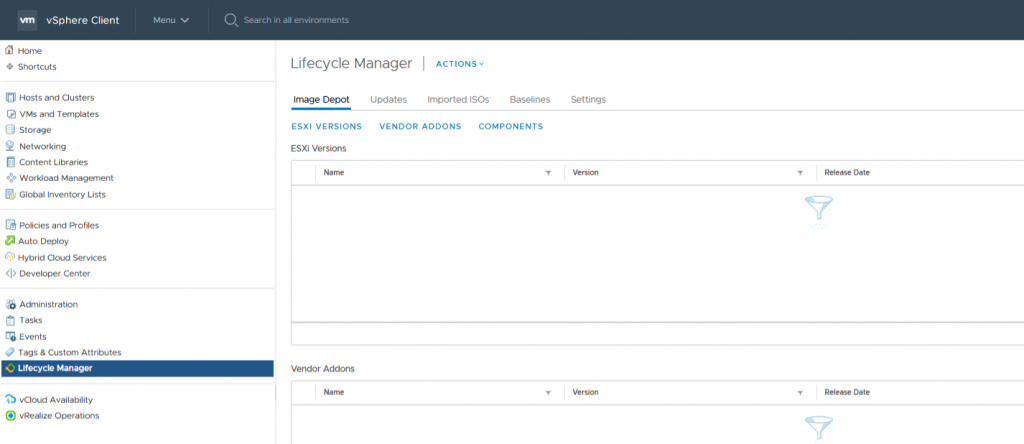Click the Developer Center code icon

10,274
